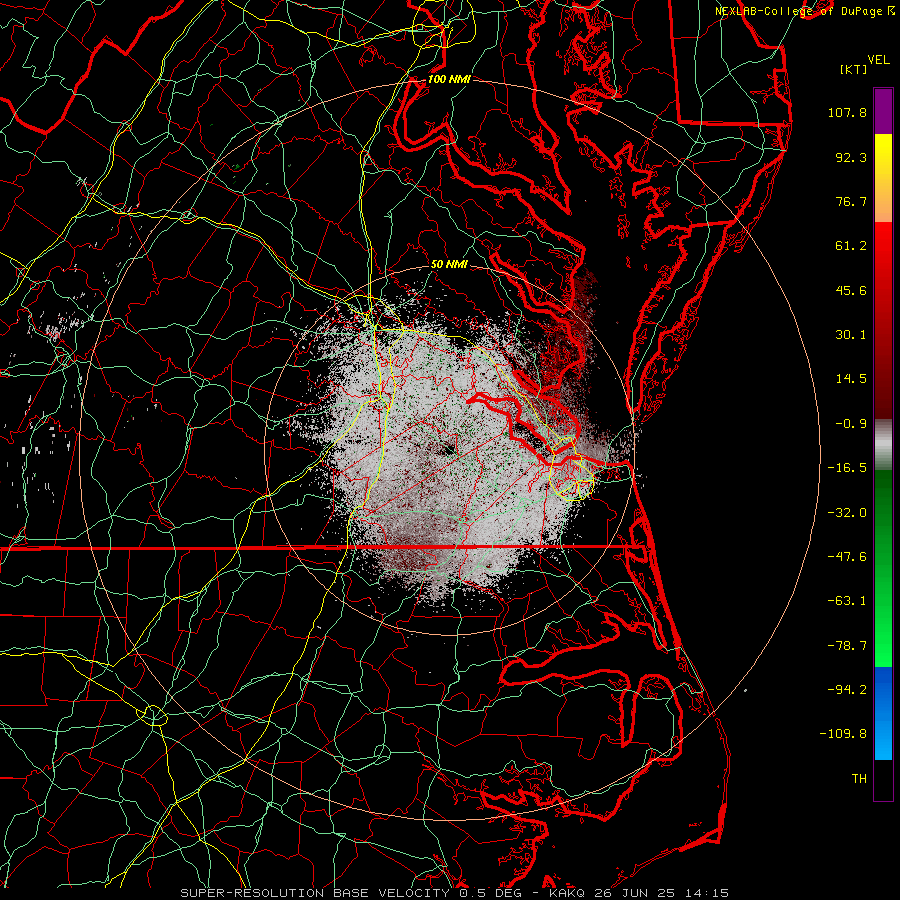The height and width of the screenshot is (900, 900).
Task: Click the 30.1 velocity scale value
Action: click(x=851, y=335)
